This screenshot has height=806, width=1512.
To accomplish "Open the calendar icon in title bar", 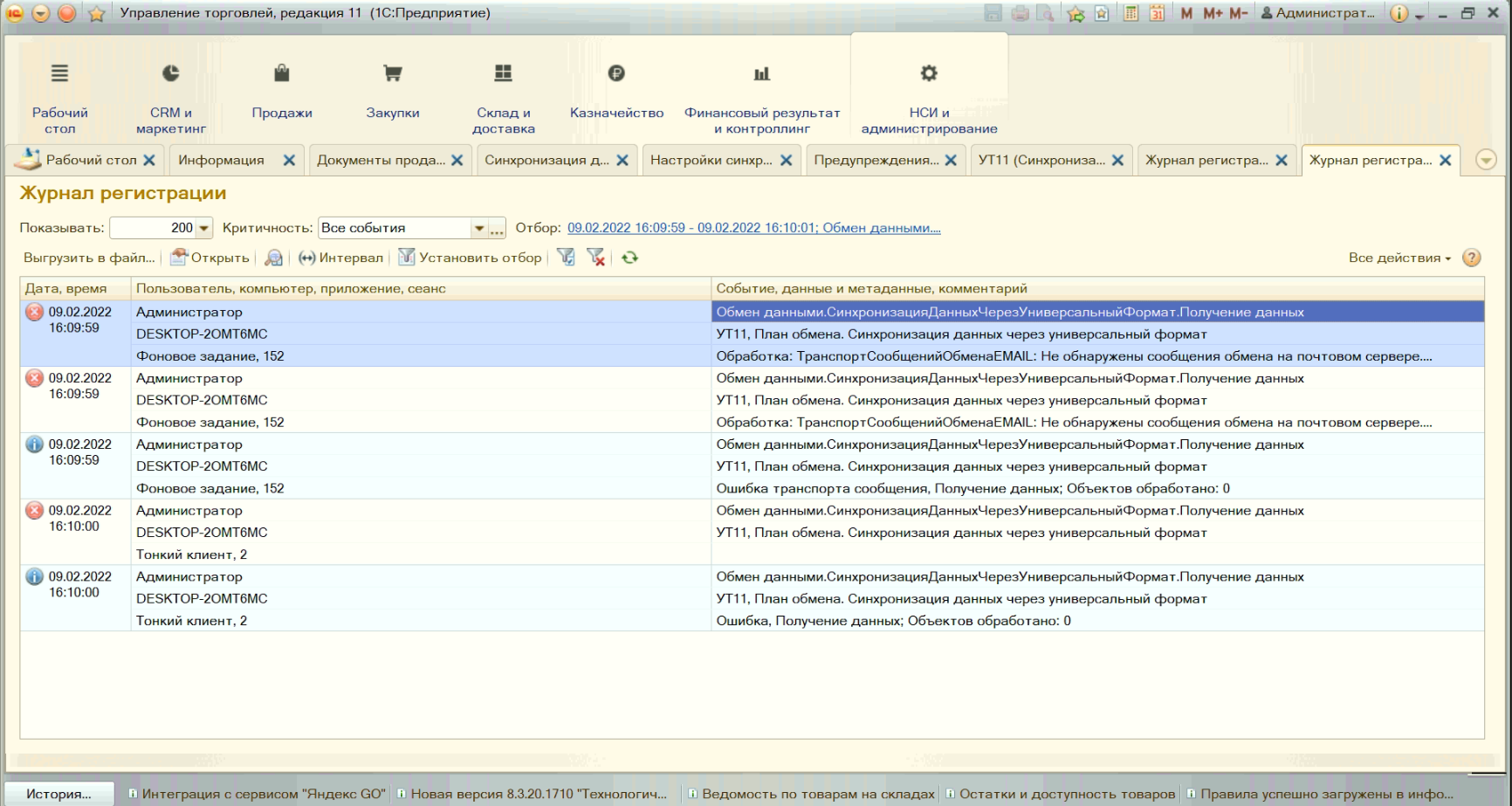I will coord(1157,13).
